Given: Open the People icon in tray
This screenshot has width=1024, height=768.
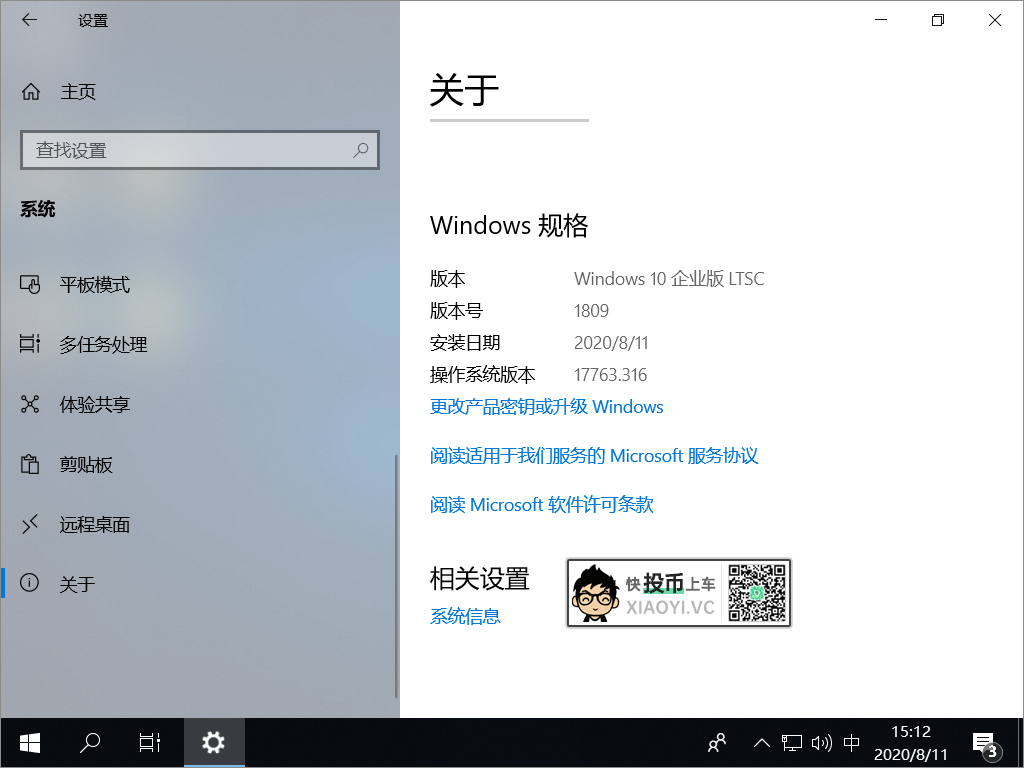Looking at the screenshot, I should tap(717, 743).
